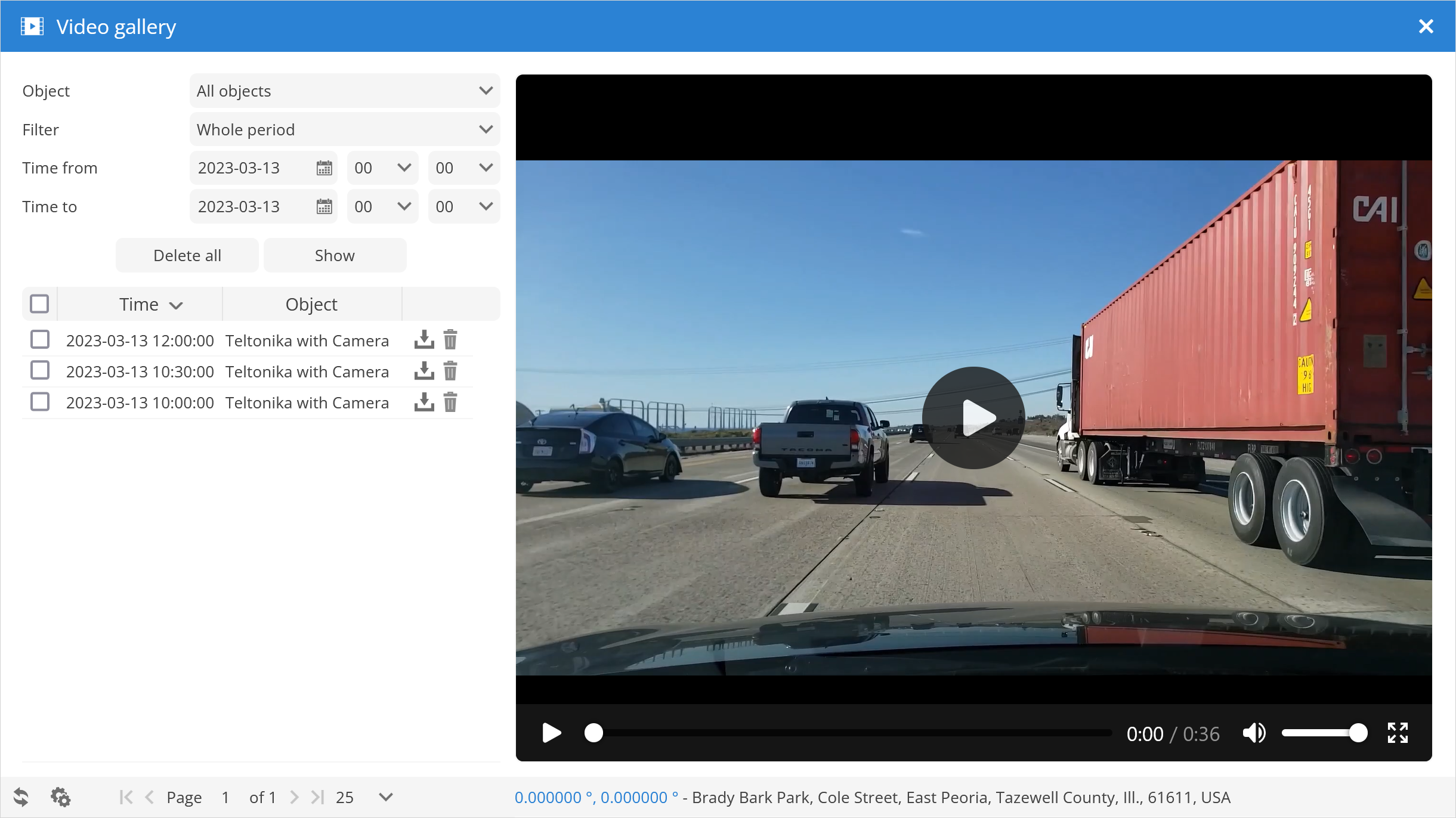The height and width of the screenshot is (818, 1456).
Task: Download the 12:00:00 video recording
Action: (x=423, y=340)
